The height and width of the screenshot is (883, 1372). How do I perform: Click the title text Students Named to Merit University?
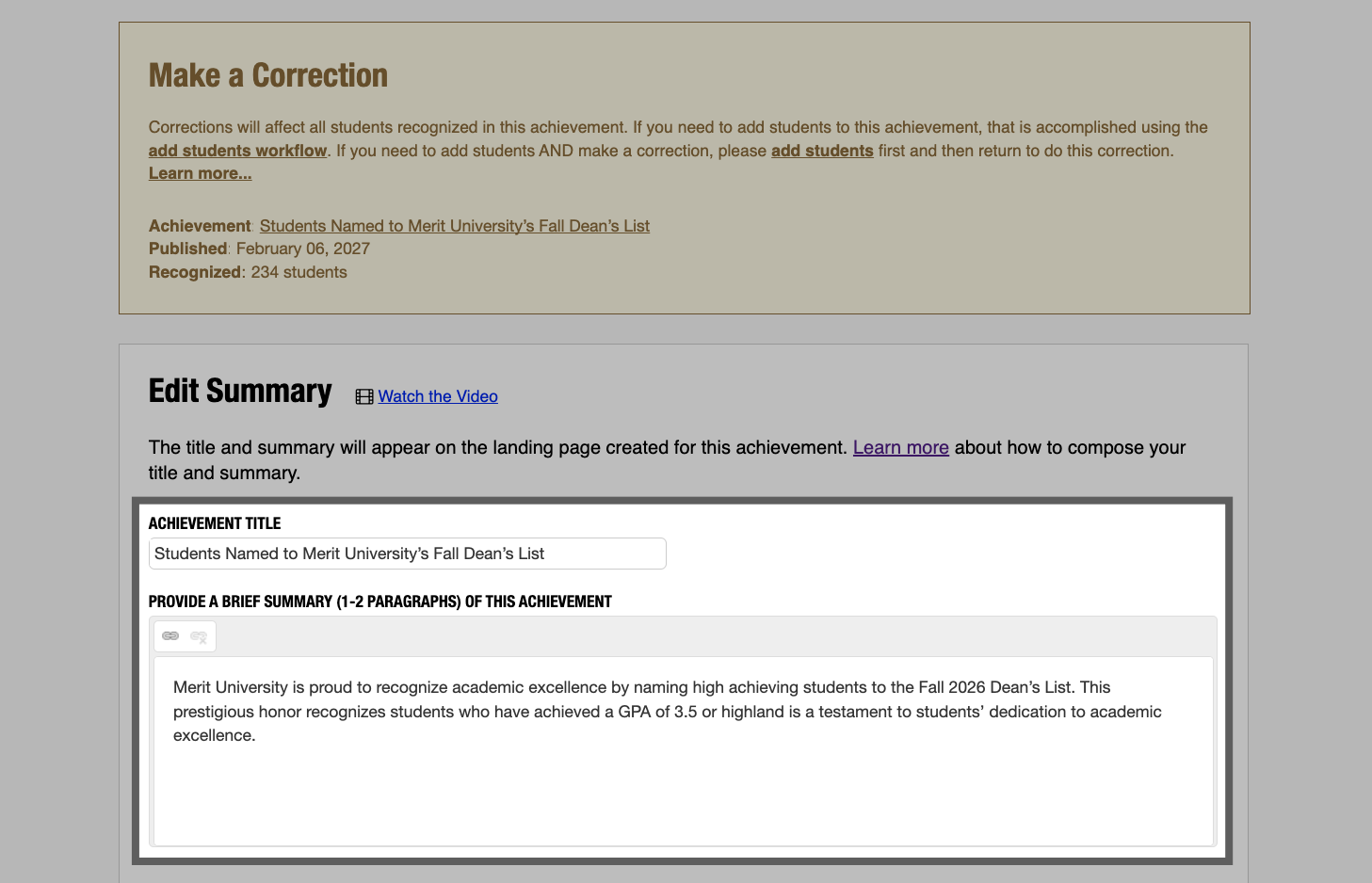(348, 554)
